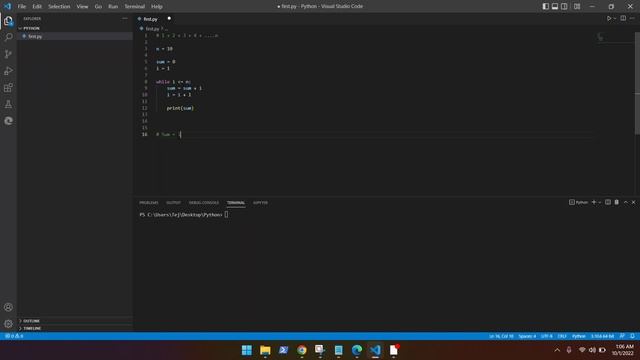Switch to the Debug Console tab

204,203
